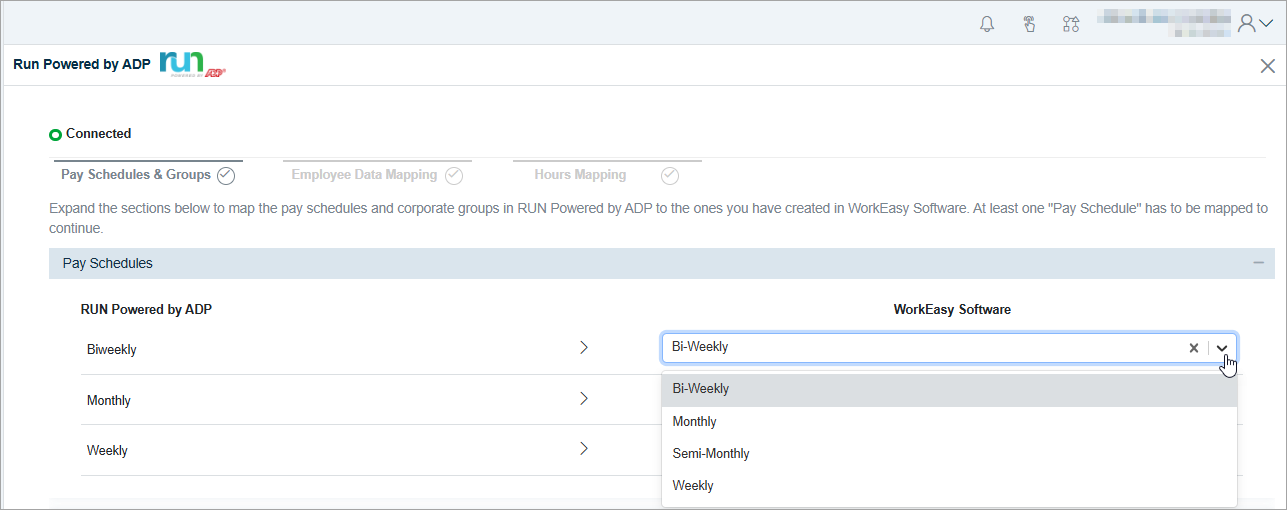Clear the Bi-Weekly selection with X
The image size is (1287, 510).
pos(1193,348)
